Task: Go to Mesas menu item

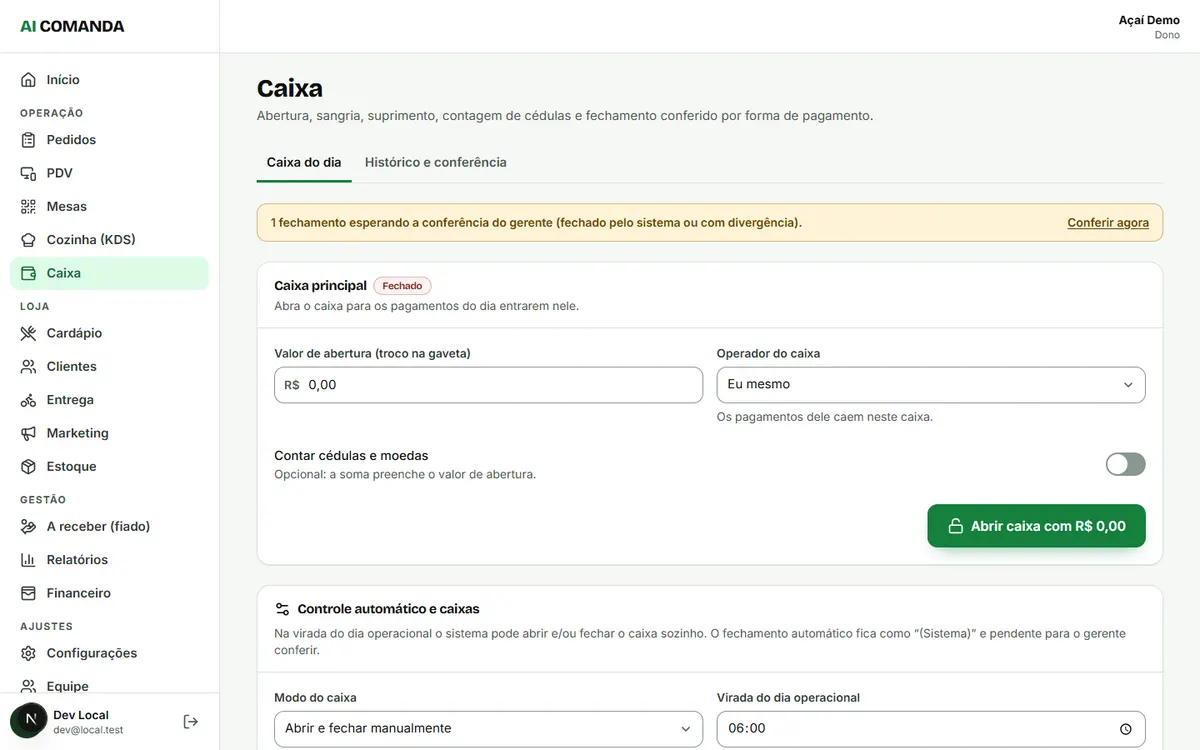Action: point(109,207)
